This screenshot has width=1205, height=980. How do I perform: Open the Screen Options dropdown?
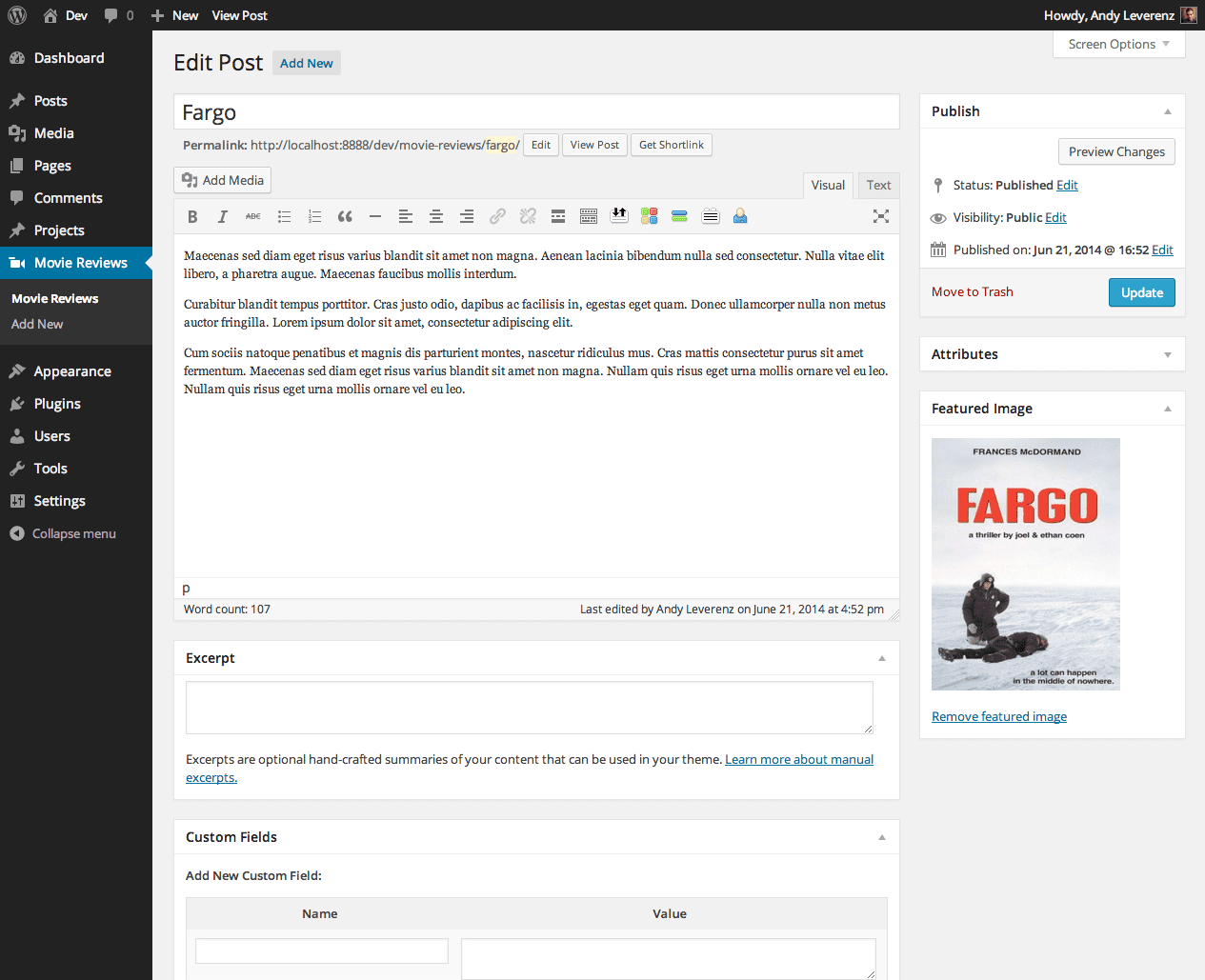coord(1118,45)
